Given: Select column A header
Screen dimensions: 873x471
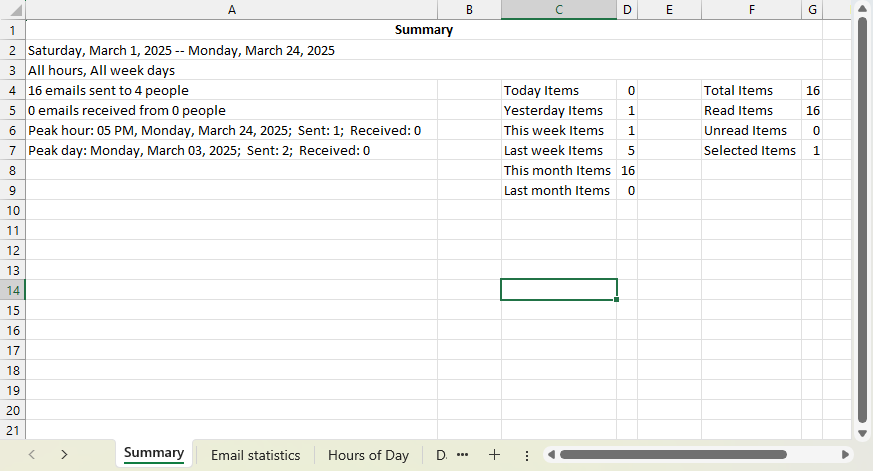Looking at the screenshot, I should tap(232, 10).
